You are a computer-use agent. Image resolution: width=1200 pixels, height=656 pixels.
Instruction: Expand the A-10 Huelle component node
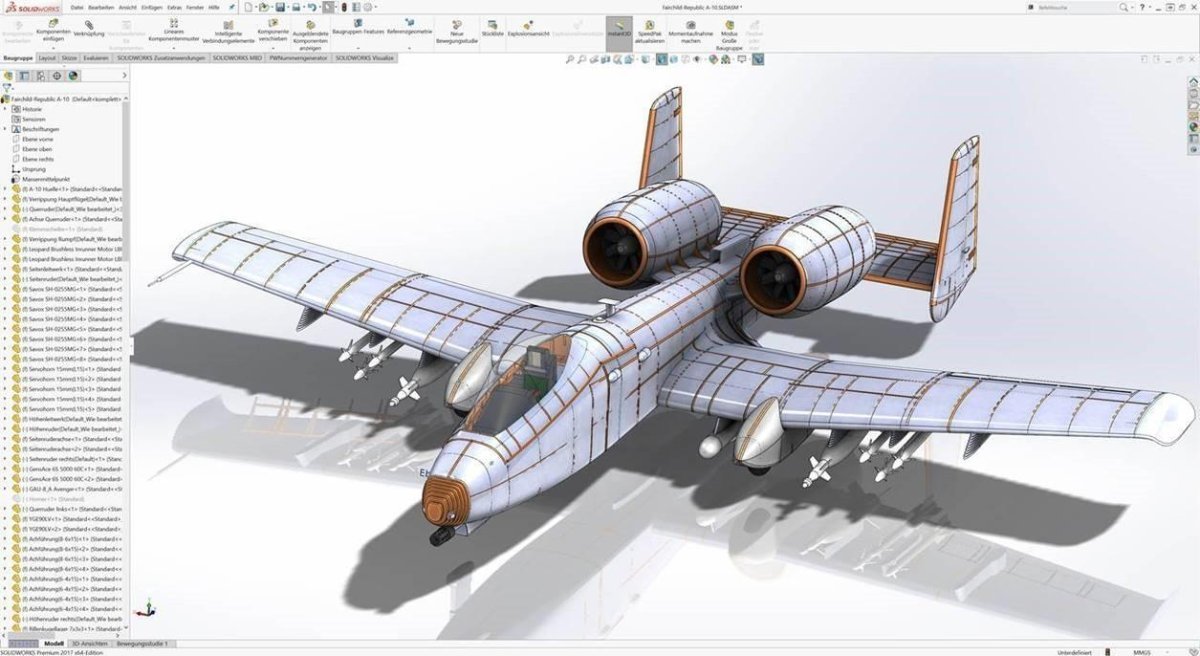click(x=5, y=188)
